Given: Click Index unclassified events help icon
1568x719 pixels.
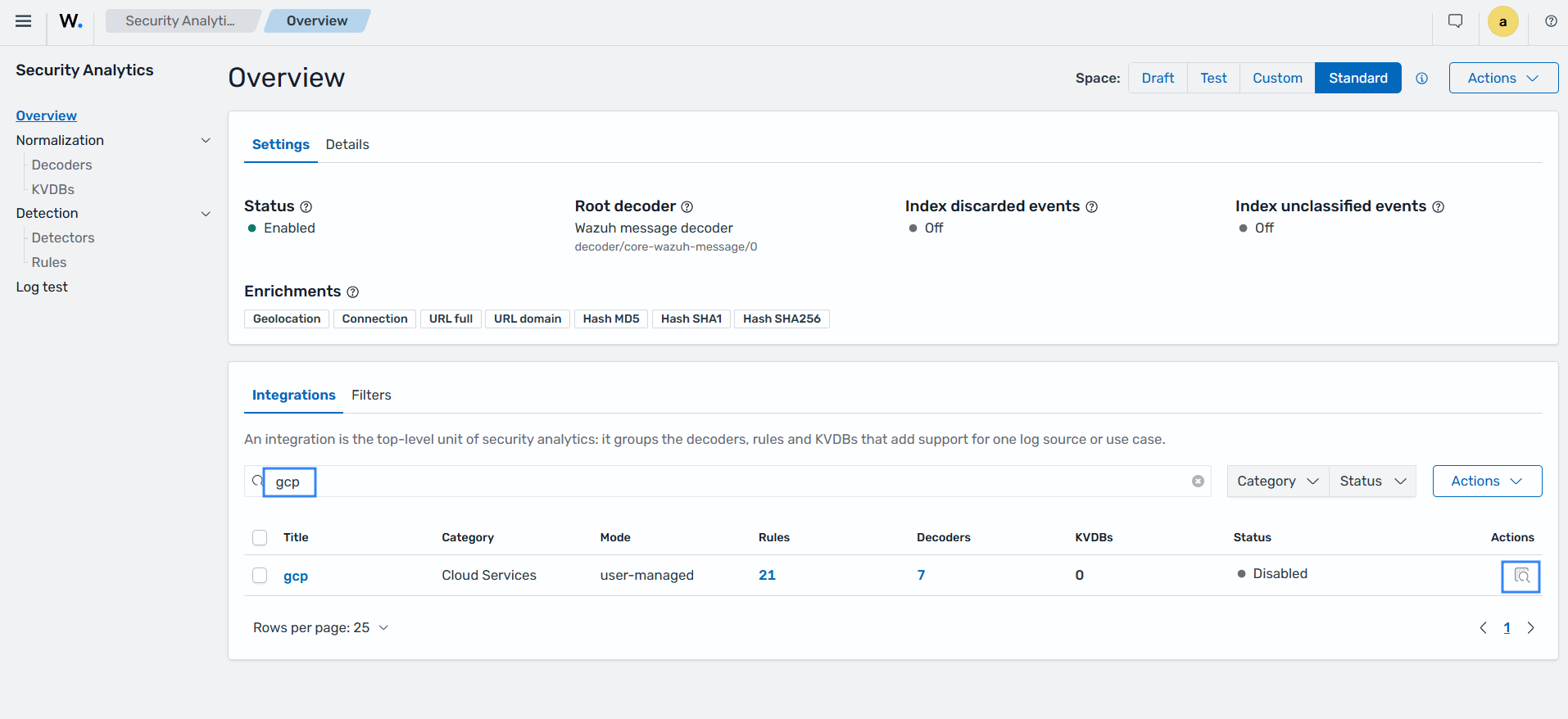Looking at the screenshot, I should tap(1439, 207).
